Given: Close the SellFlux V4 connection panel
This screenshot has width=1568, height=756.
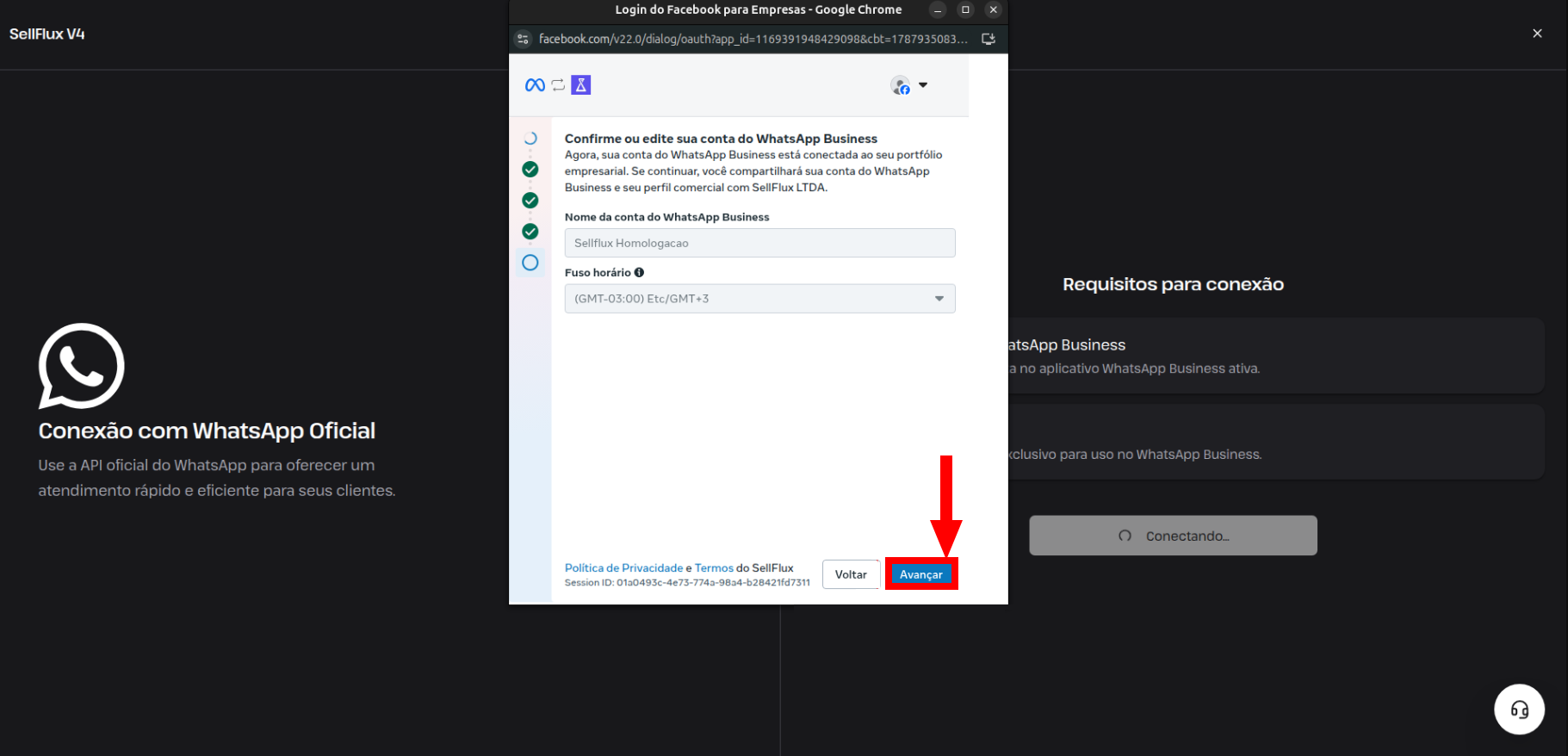Looking at the screenshot, I should pos(1537,34).
